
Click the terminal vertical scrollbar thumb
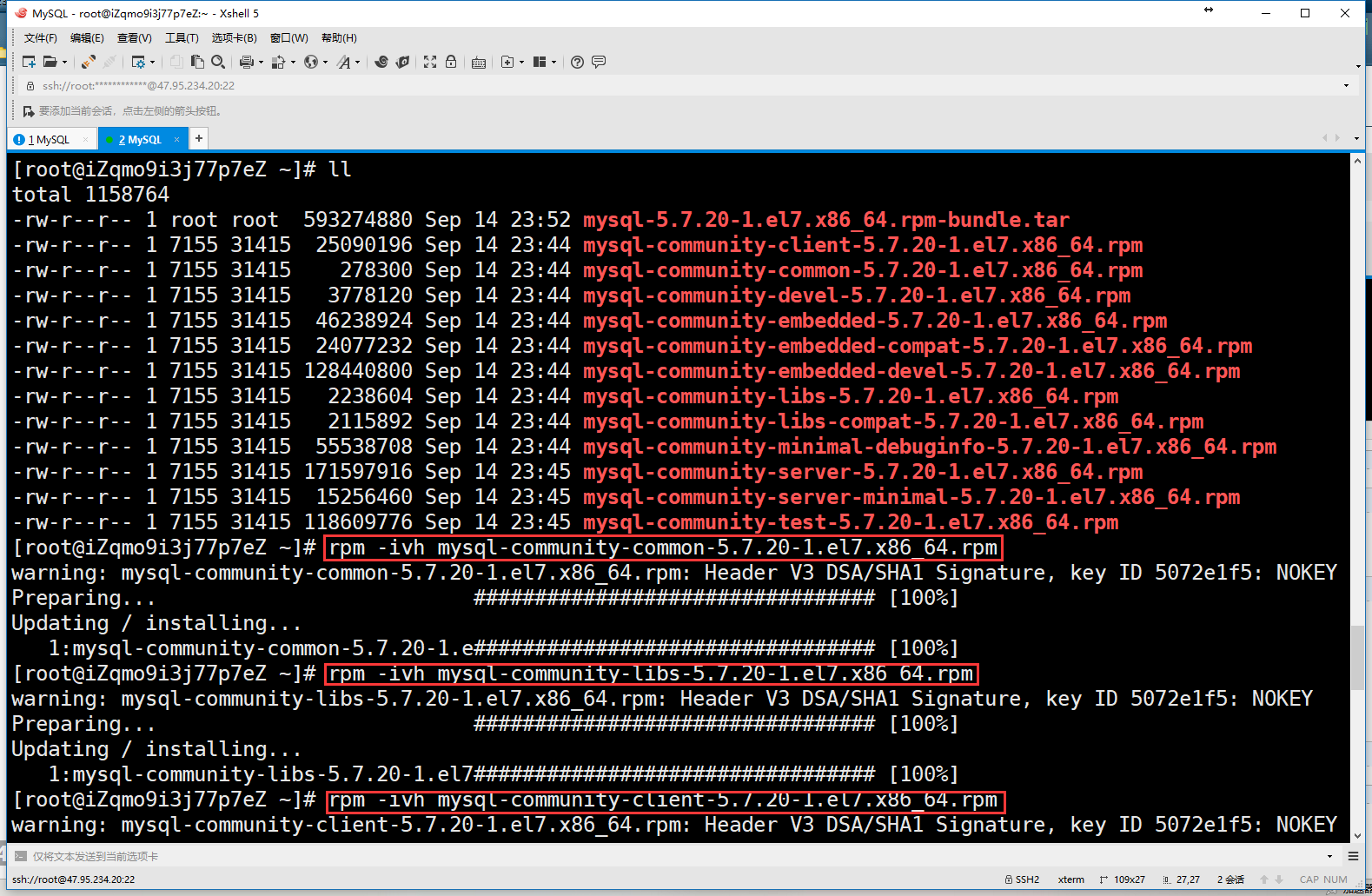tap(1357, 658)
